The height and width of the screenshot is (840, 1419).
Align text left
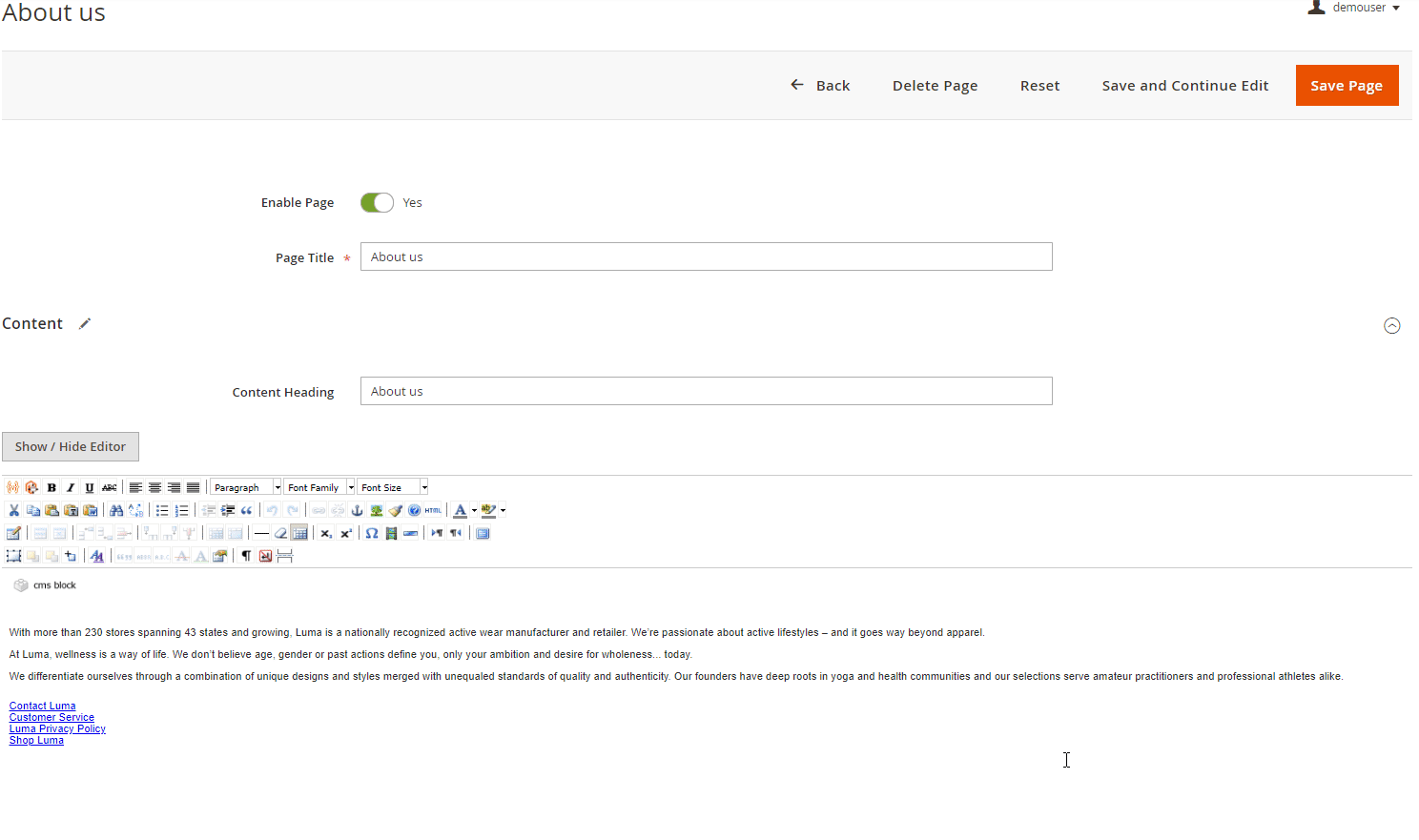[135, 487]
